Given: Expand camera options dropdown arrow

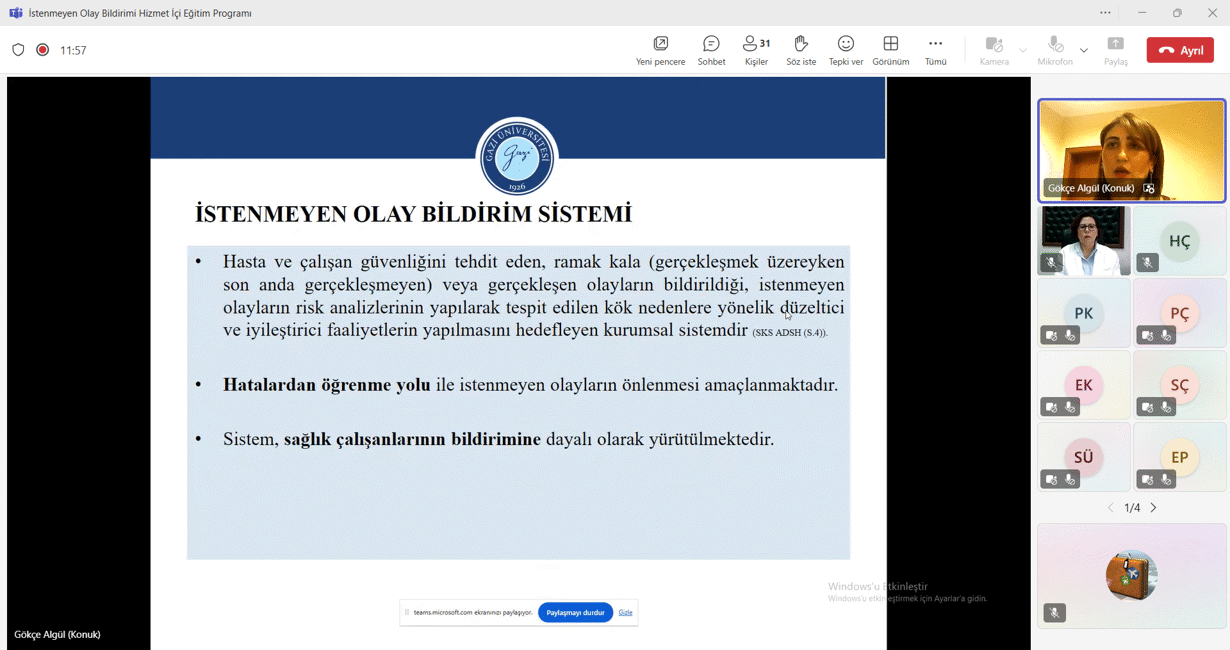Looking at the screenshot, I should click(x=1023, y=50).
